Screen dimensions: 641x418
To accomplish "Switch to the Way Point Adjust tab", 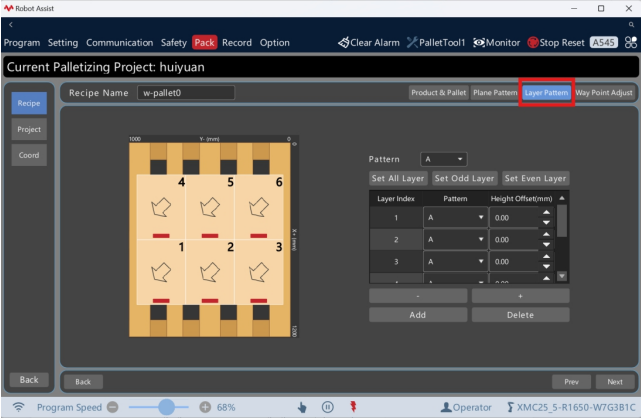I will coord(604,93).
